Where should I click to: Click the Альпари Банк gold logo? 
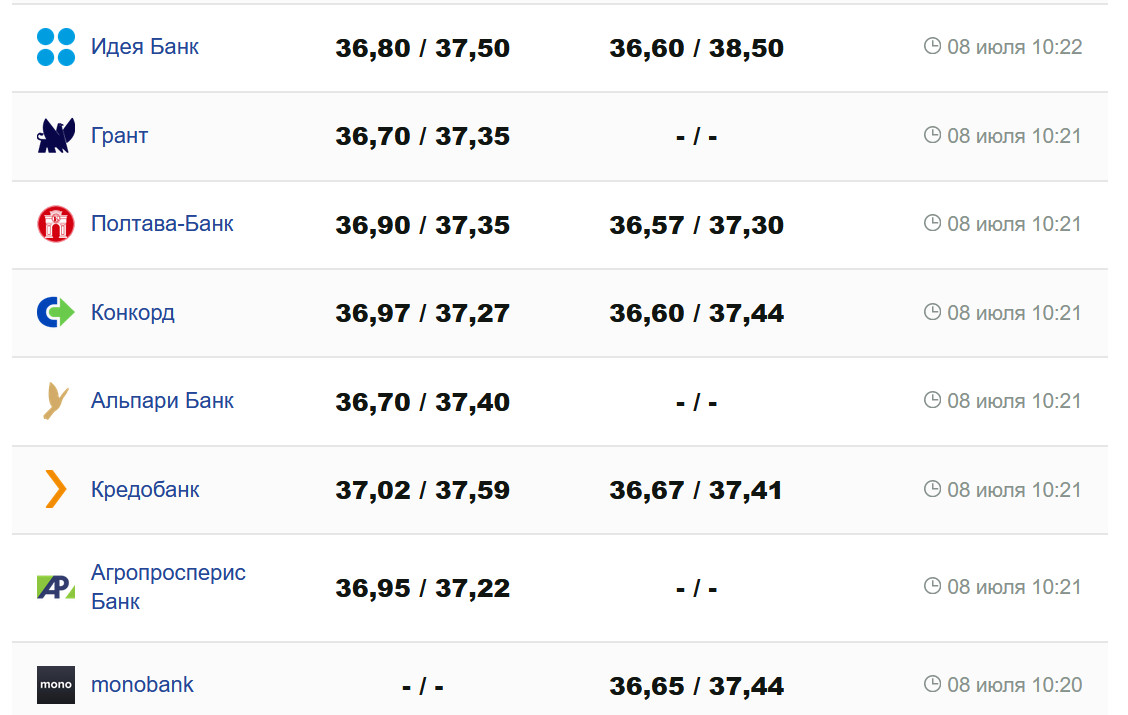(56, 401)
